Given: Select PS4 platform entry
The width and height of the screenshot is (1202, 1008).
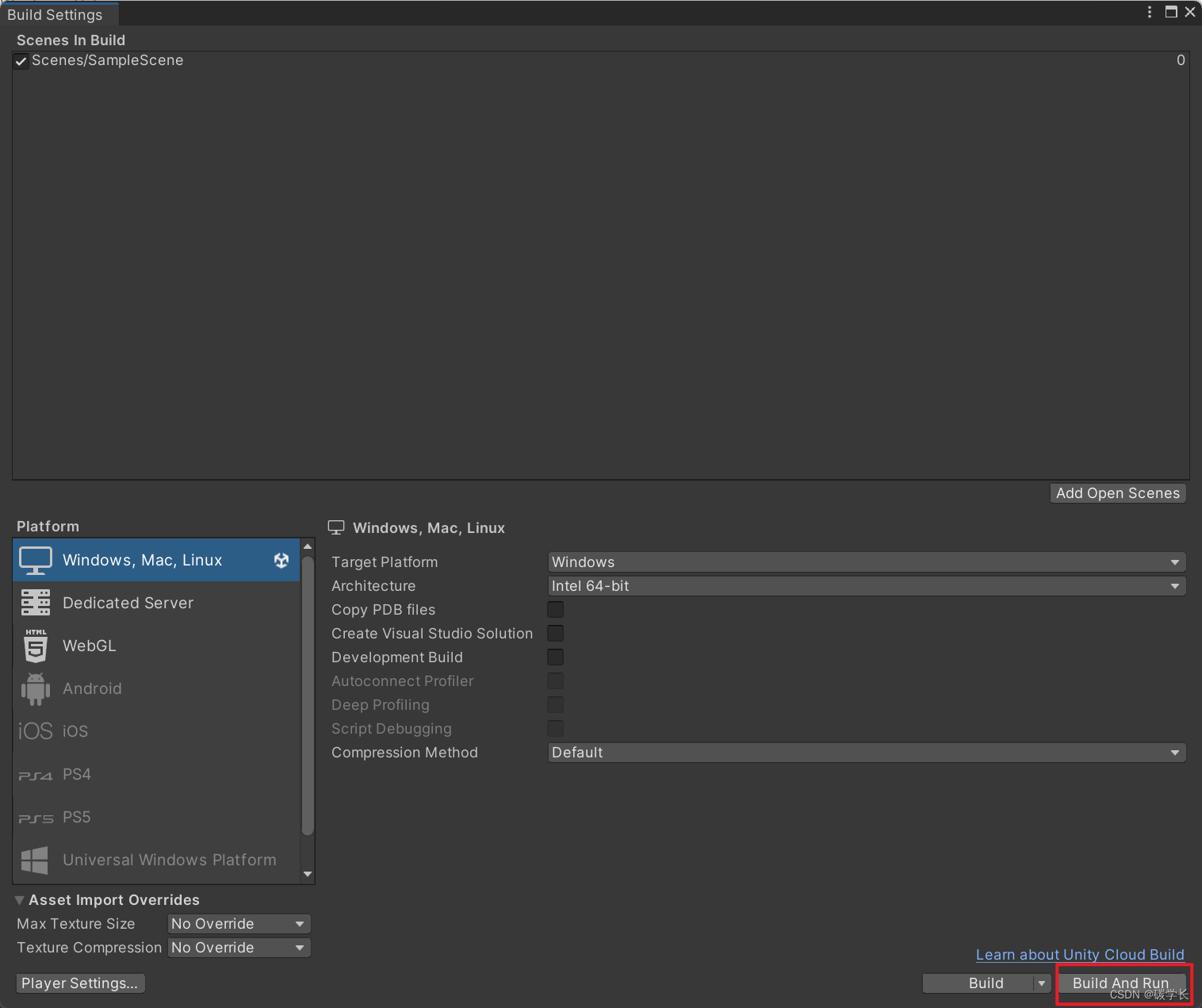Looking at the screenshot, I should pyautogui.click(x=156, y=774).
